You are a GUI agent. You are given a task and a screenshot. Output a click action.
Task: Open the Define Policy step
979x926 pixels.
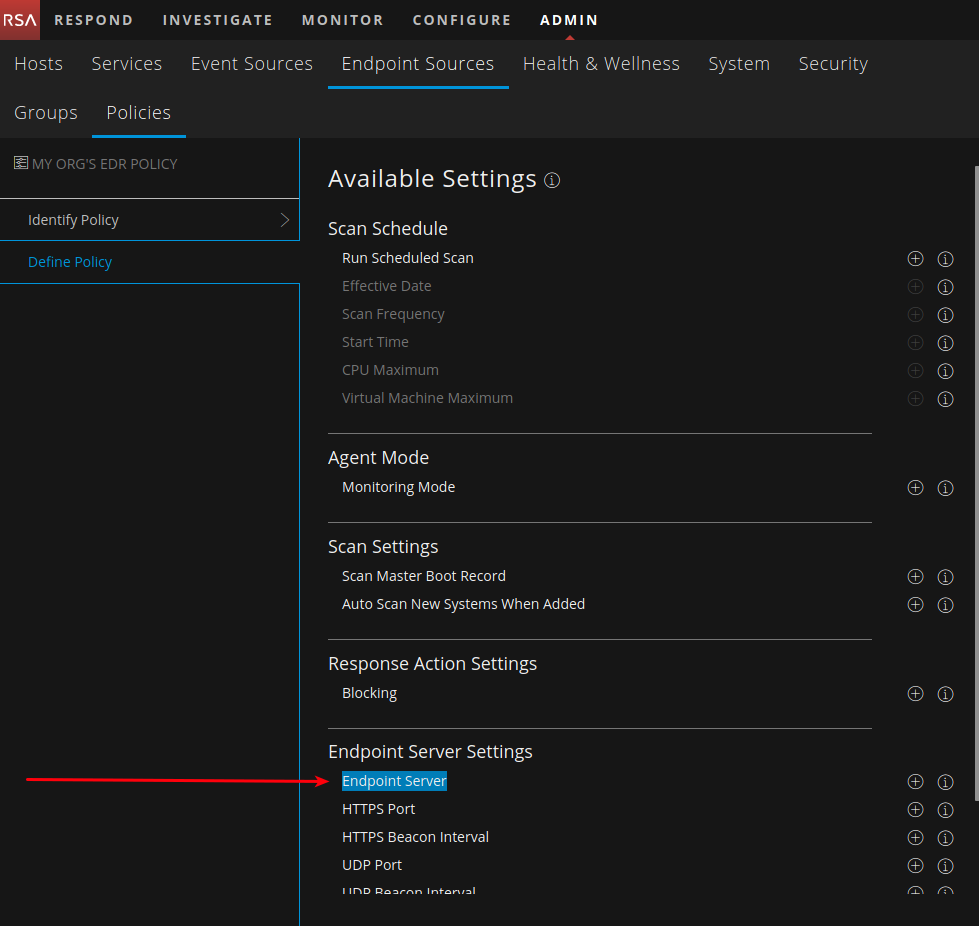click(70, 262)
